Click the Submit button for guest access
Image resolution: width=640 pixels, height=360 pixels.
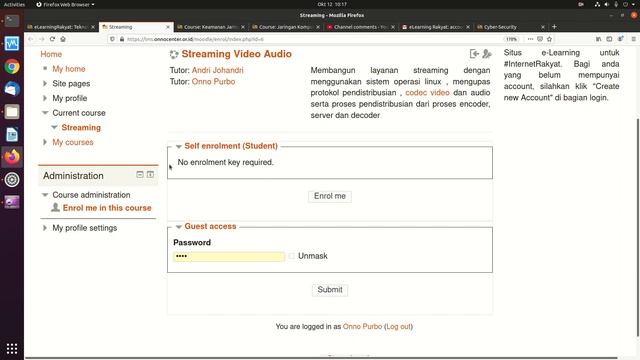330,290
